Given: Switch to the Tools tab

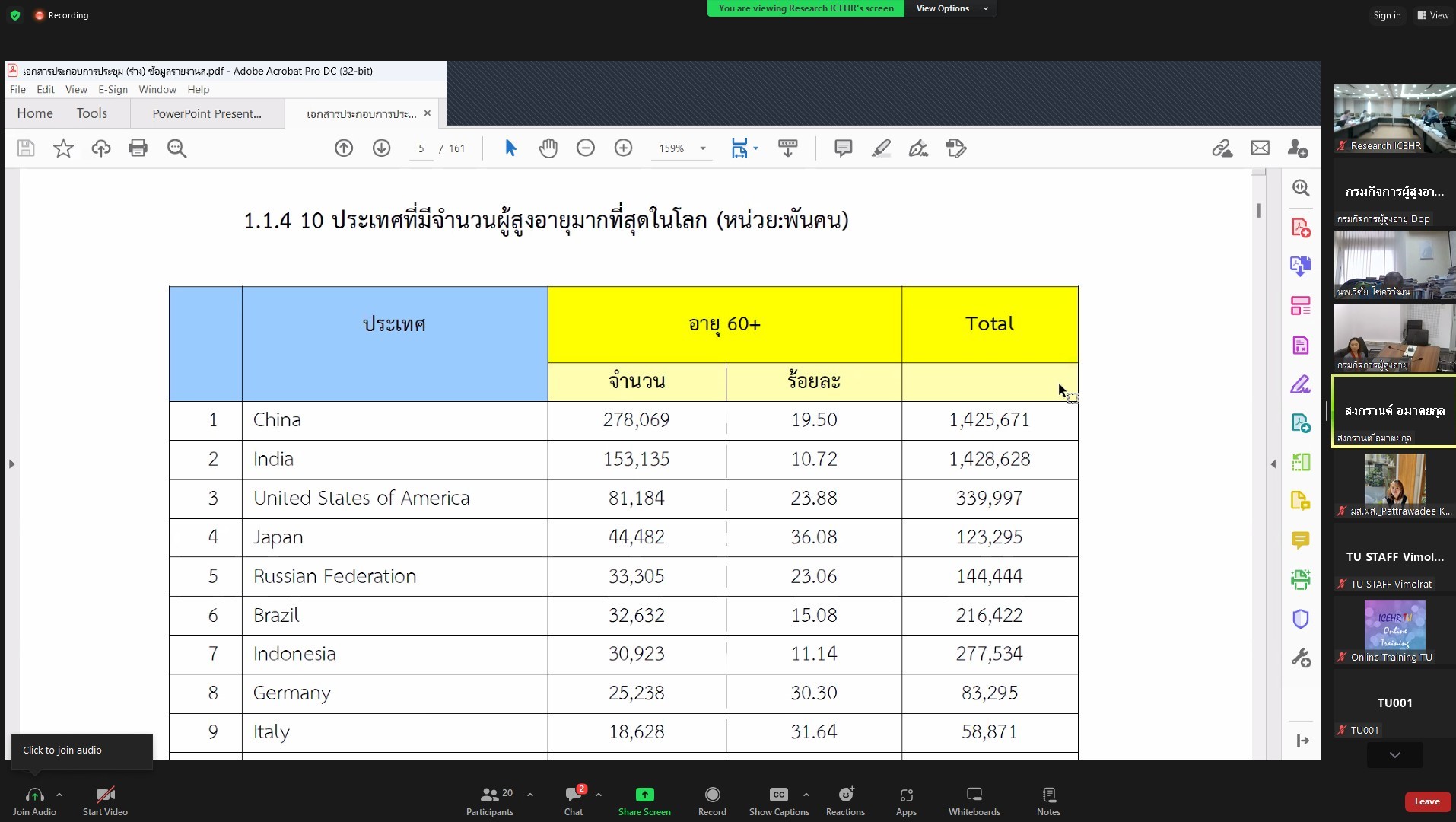Looking at the screenshot, I should click(x=91, y=113).
